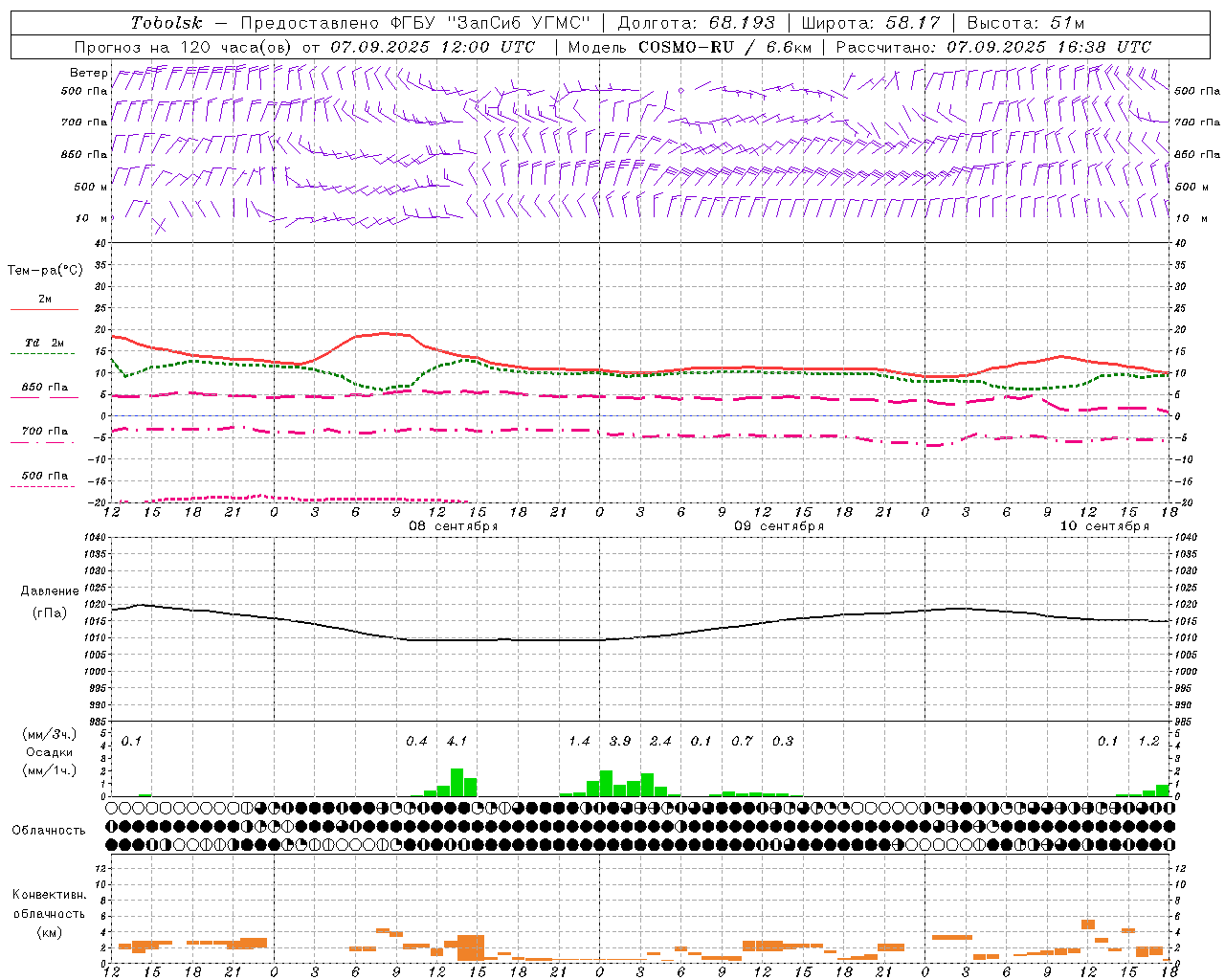Screen dimensions: 1225x980
Task: Click the green dotted "Td 2м" legend line
Action: click(42, 353)
